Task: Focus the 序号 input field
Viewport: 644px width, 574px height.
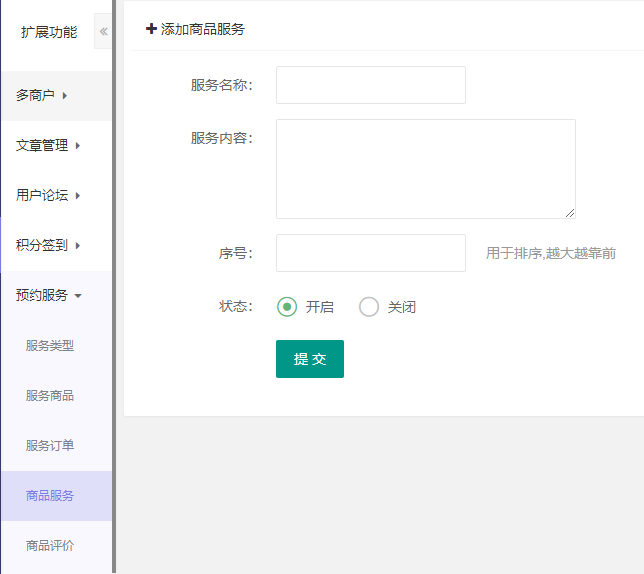Action: click(x=370, y=253)
